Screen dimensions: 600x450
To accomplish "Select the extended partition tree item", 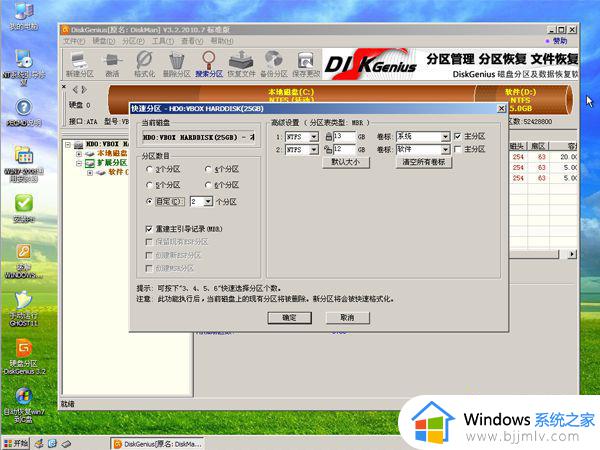I will click(x=112, y=163).
